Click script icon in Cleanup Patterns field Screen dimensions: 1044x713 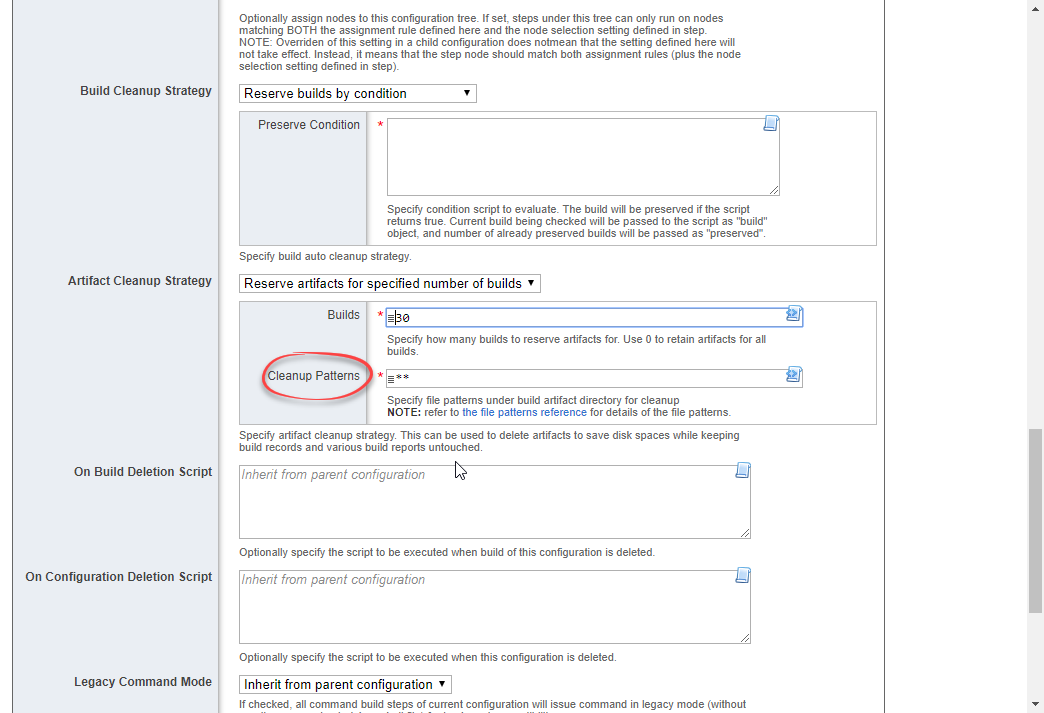coord(793,374)
